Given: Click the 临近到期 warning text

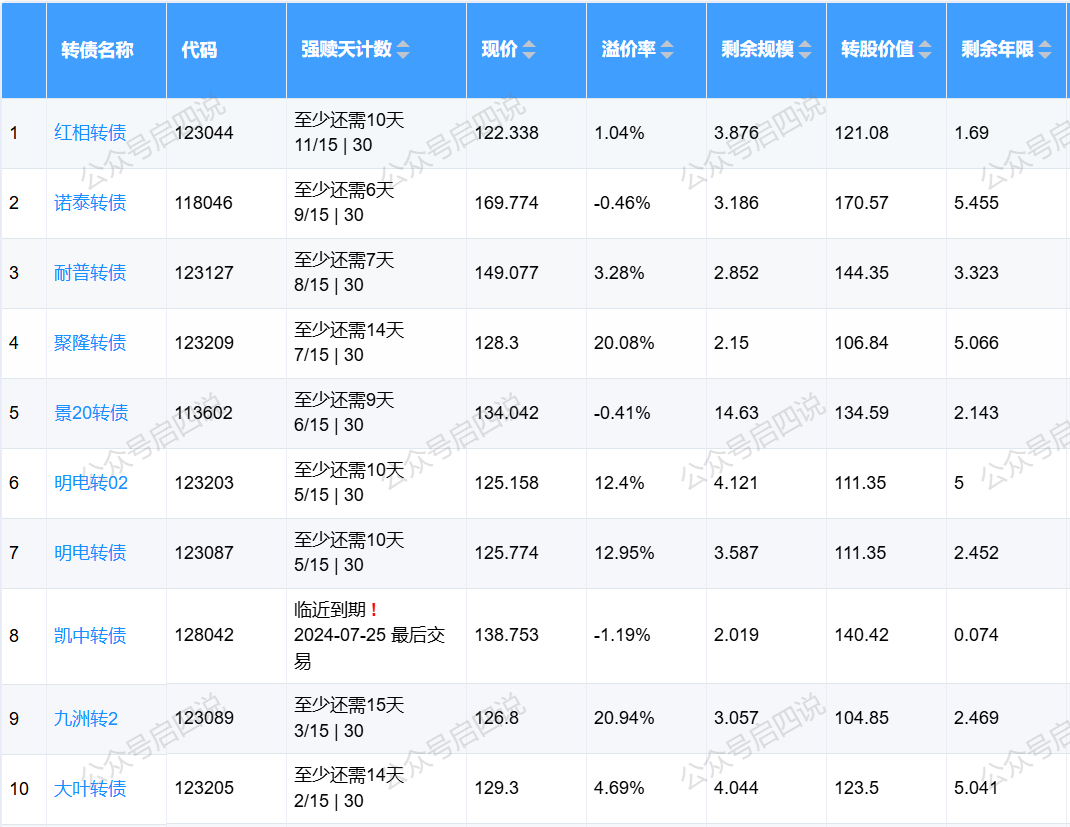Looking at the screenshot, I should click(x=330, y=610).
